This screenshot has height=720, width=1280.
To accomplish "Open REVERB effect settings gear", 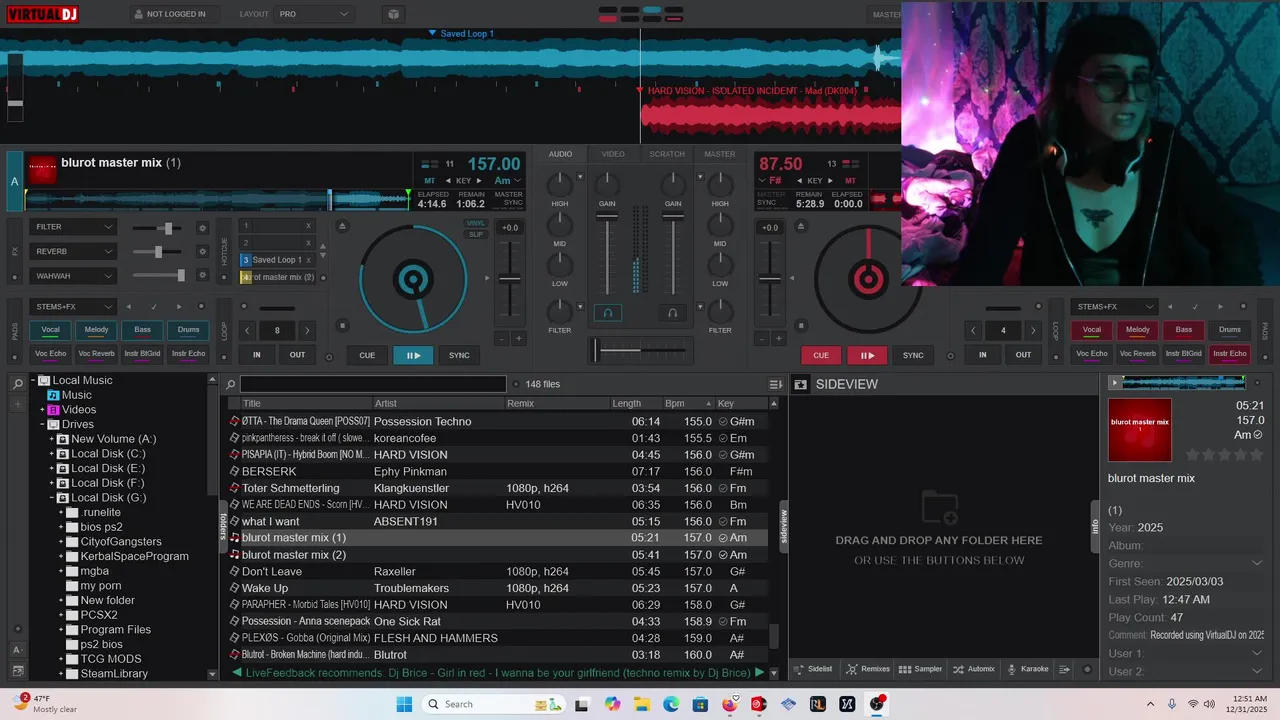I will pyautogui.click(x=202, y=251).
